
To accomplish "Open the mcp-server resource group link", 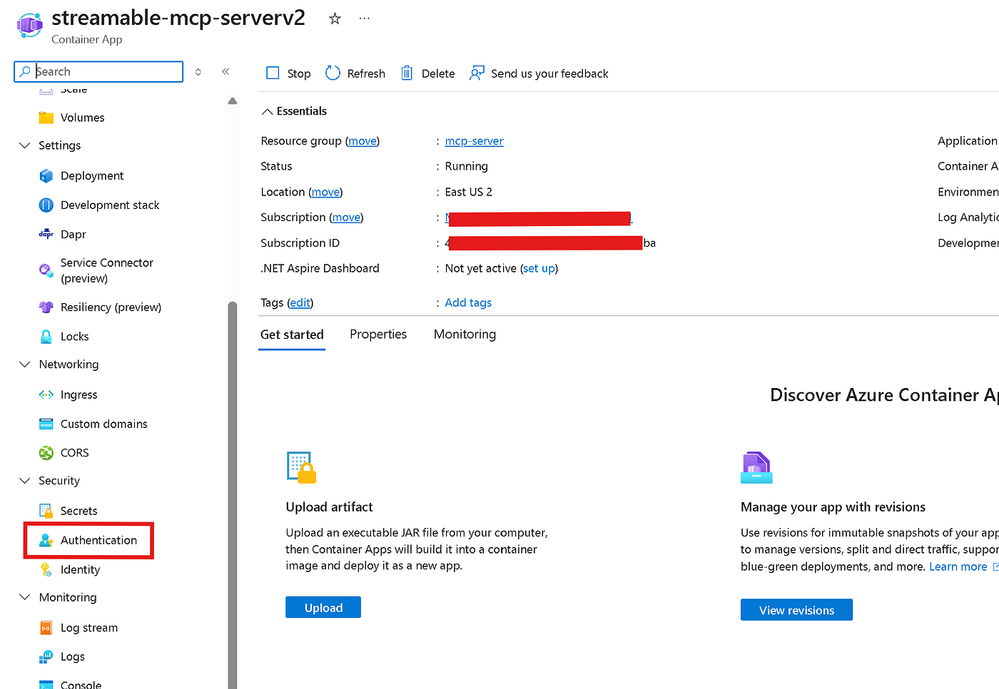I will pos(474,141).
